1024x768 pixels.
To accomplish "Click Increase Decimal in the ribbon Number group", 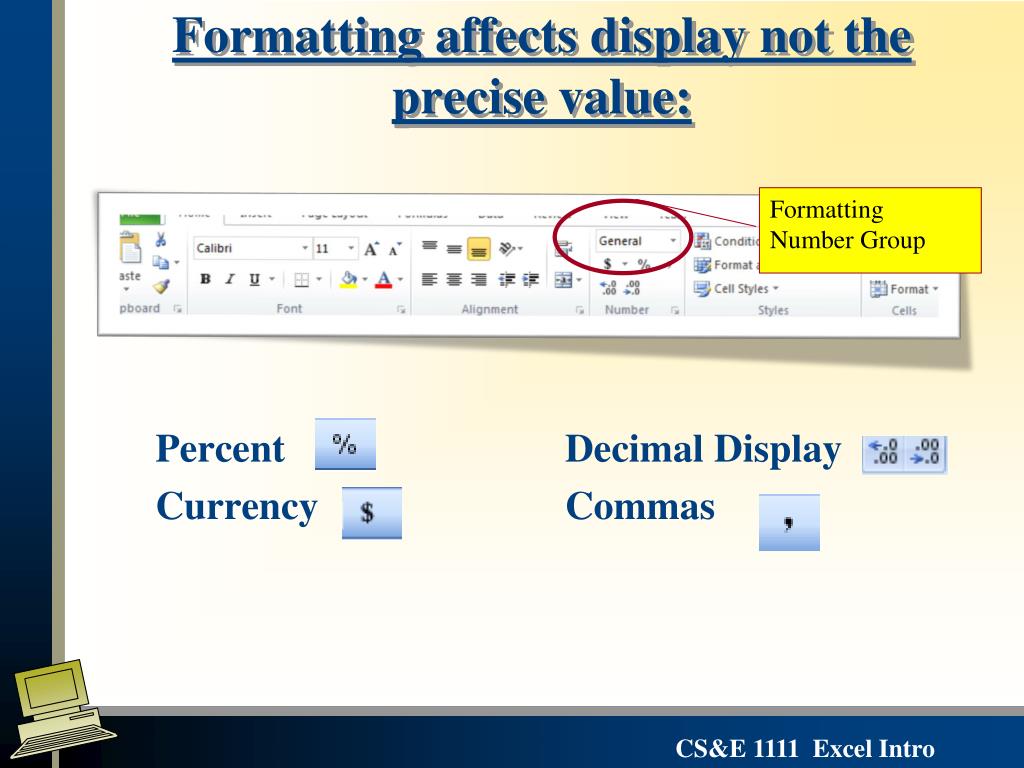I will point(608,288).
